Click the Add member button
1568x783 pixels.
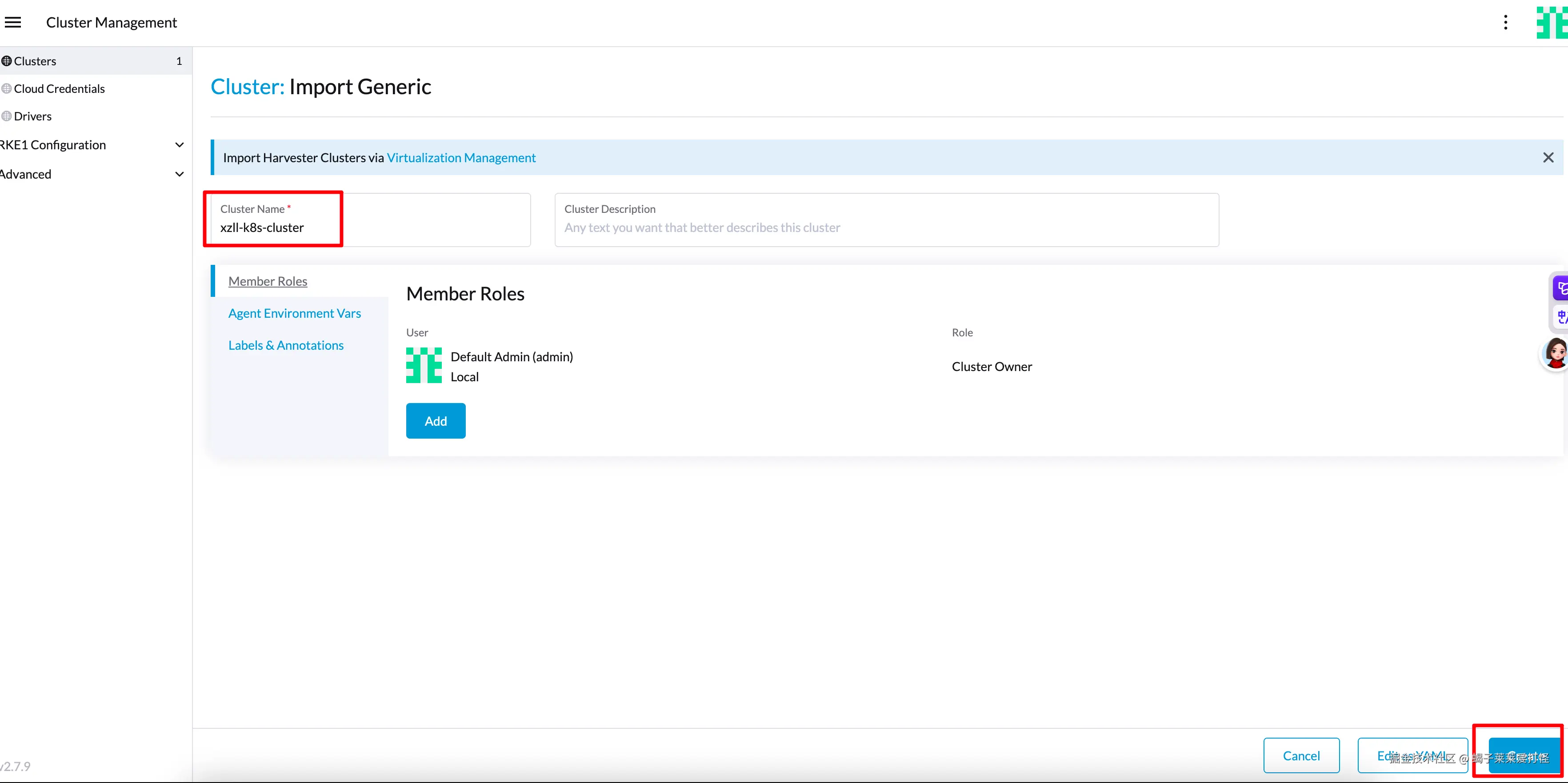tap(435, 420)
